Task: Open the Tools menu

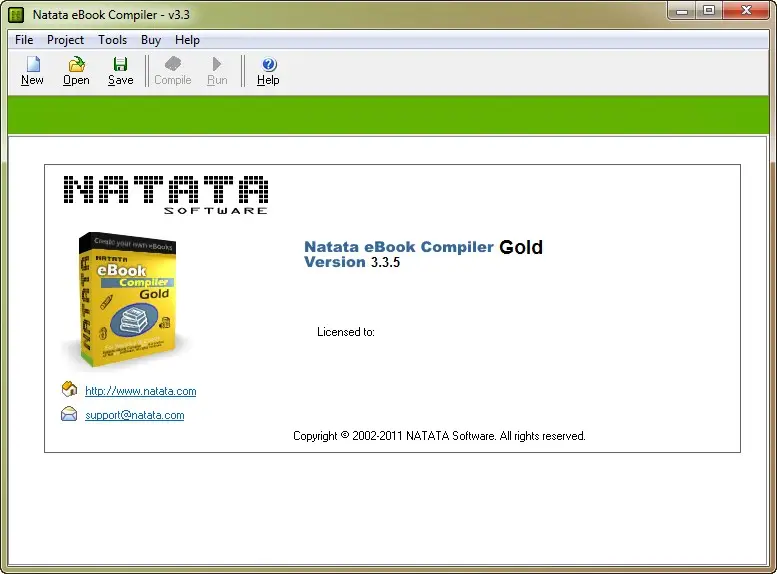Action: [x=112, y=40]
